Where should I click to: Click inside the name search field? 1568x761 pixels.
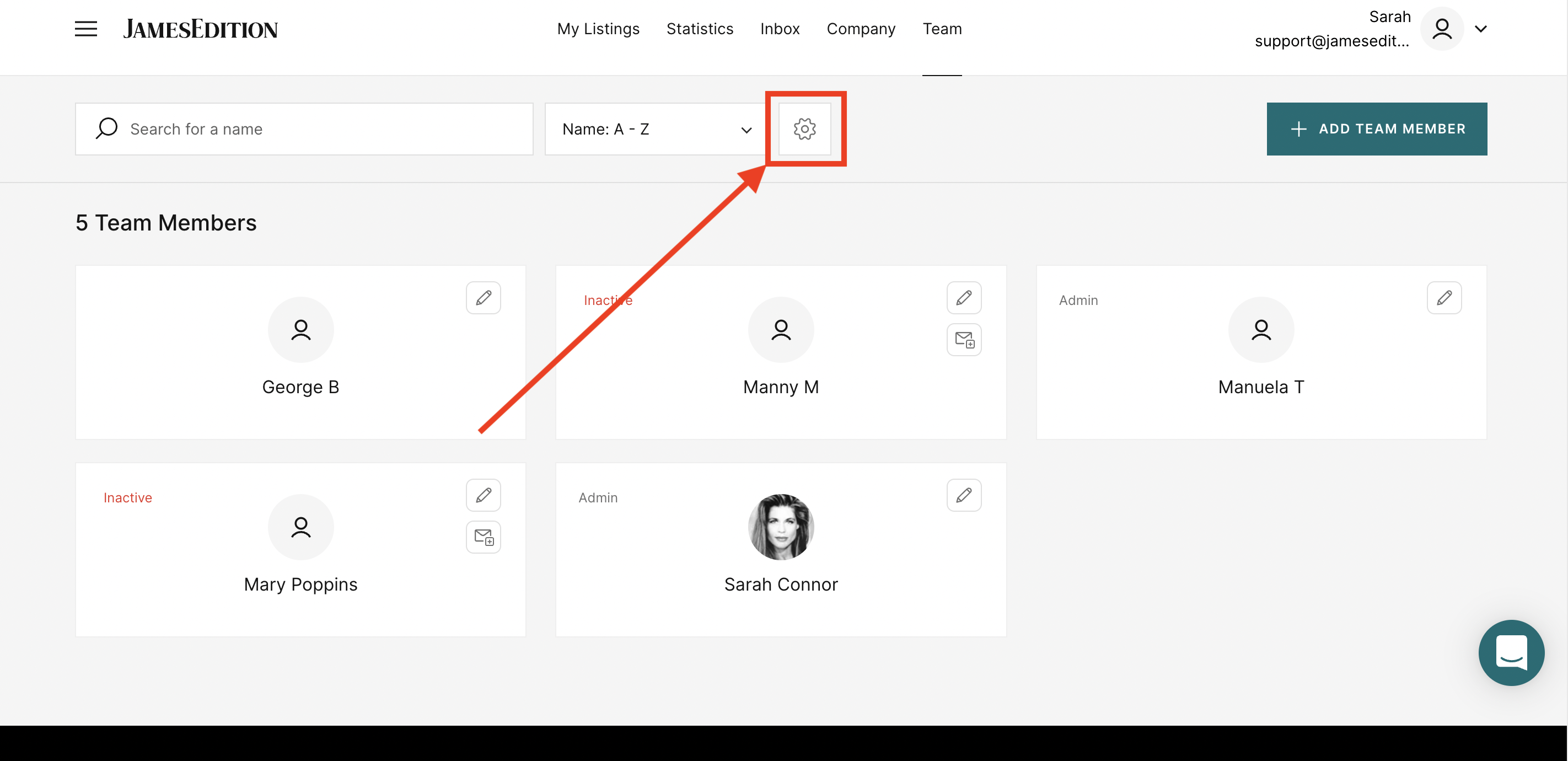pyautogui.click(x=304, y=128)
